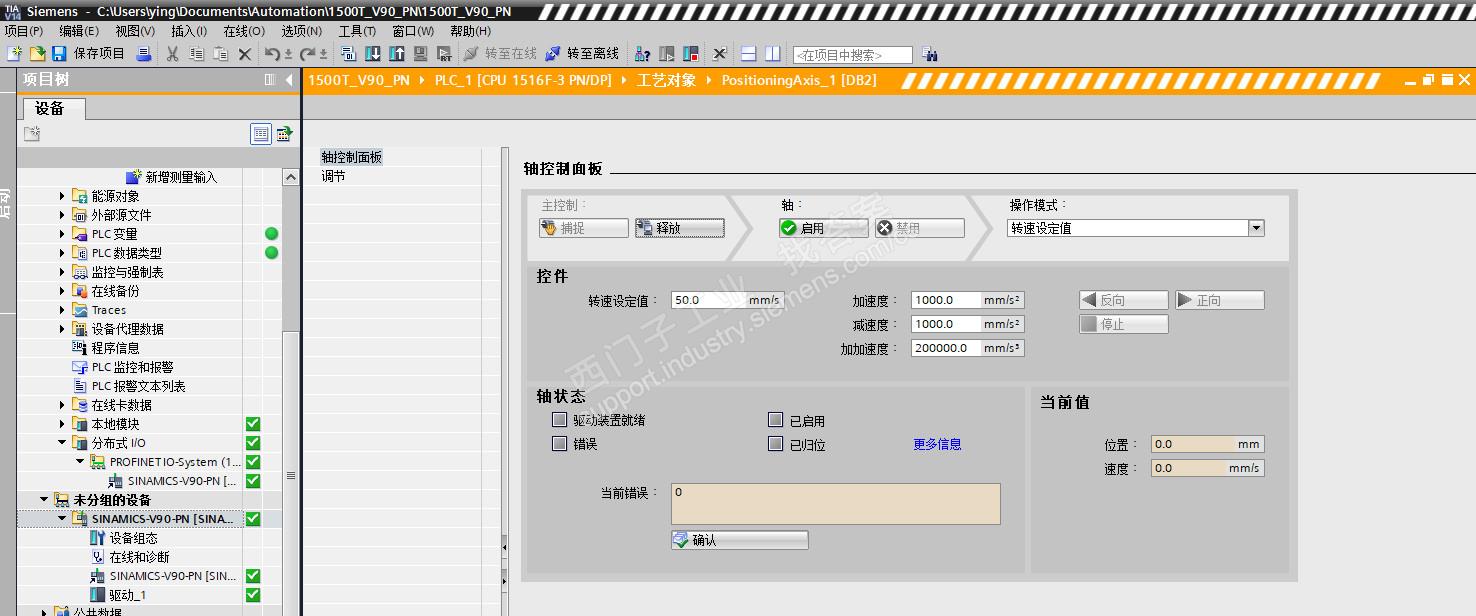
Task: Expand the Traces folder
Action: coord(62,310)
